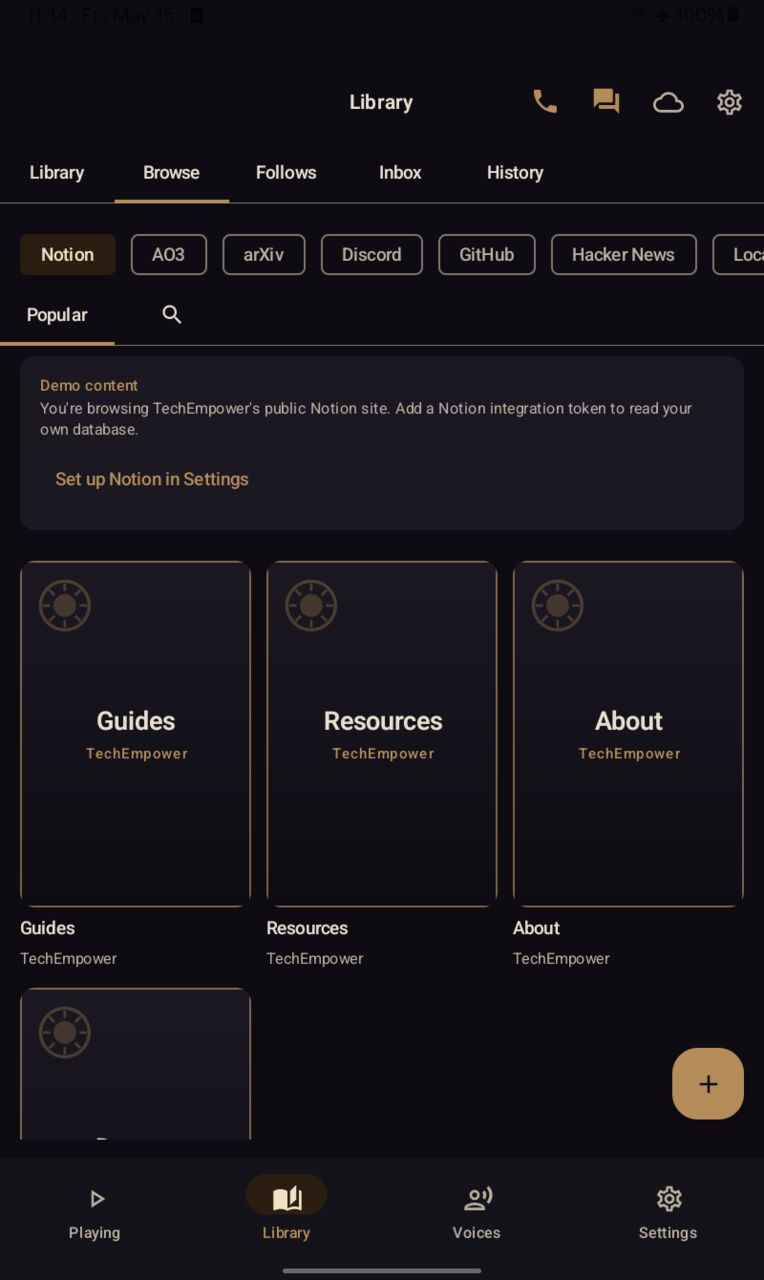Viewport: 764px width, 1280px height.
Task: Open Settings in bottom navigation
Action: pos(668,1213)
